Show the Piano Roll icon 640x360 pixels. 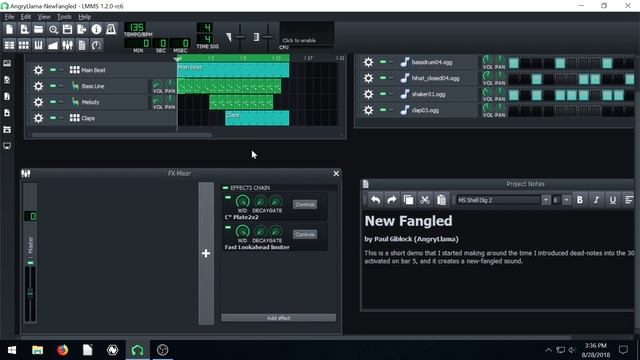38,45
